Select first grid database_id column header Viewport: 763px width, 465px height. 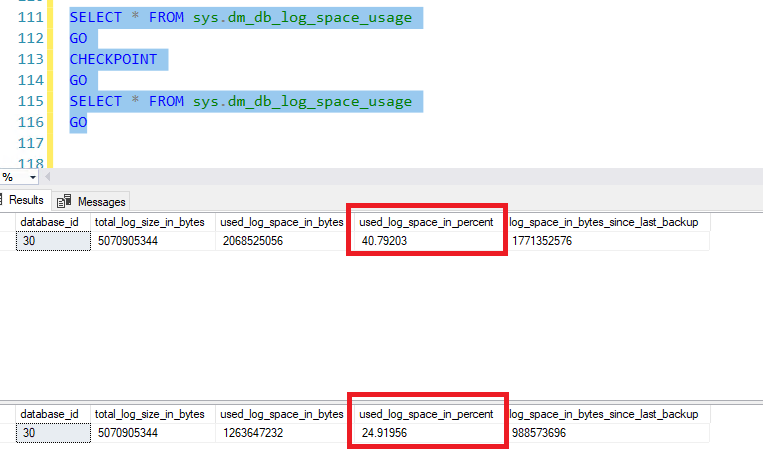coord(53,222)
